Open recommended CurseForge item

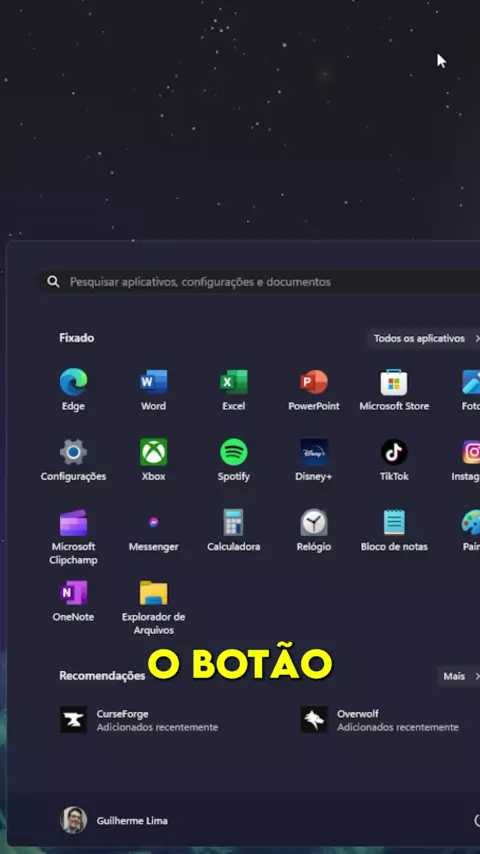pos(139,720)
